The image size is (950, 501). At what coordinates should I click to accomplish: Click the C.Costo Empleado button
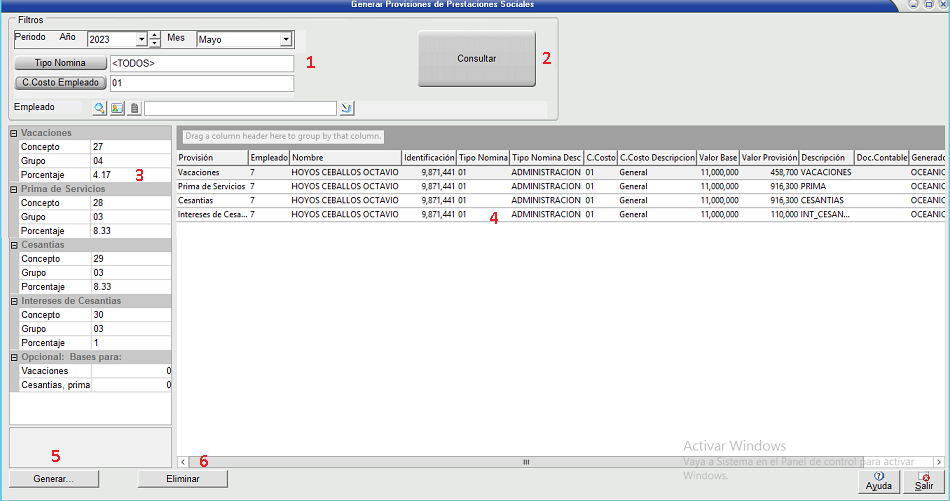pyautogui.click(x=62, y=83)
